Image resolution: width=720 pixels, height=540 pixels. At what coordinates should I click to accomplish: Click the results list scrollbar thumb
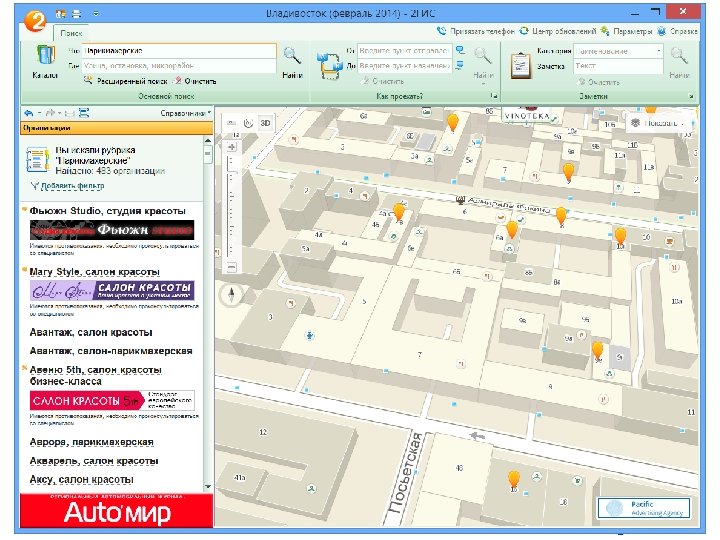(x=208, y=154)
